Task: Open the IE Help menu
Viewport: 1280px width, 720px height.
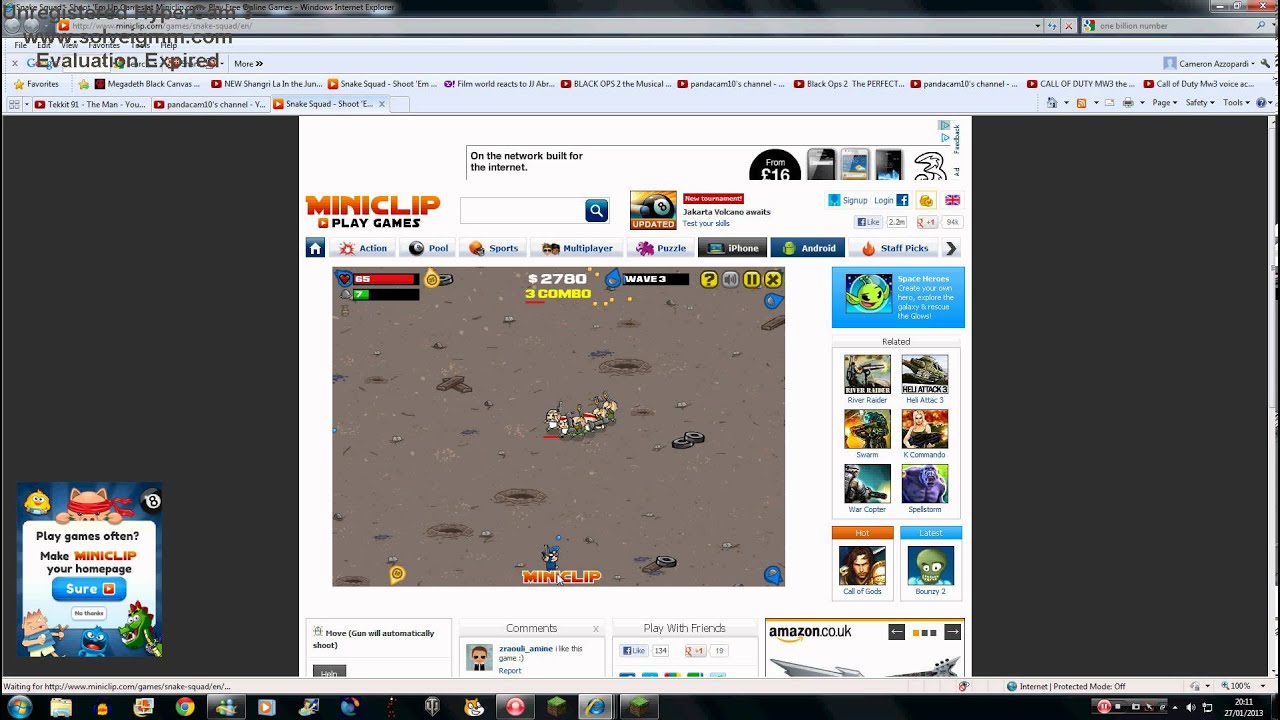Action: (x=169, y=45)
